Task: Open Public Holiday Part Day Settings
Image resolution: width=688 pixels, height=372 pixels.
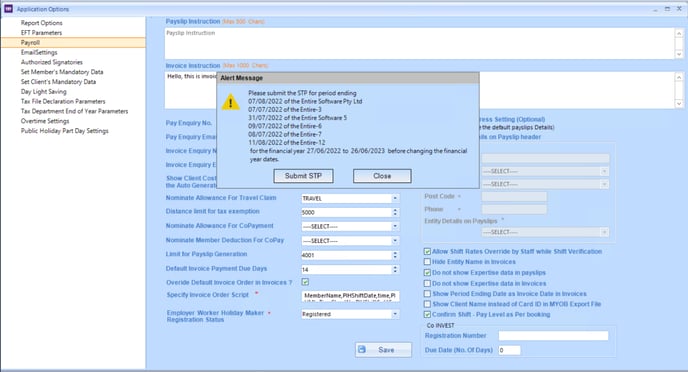Action: coord(64,131)
